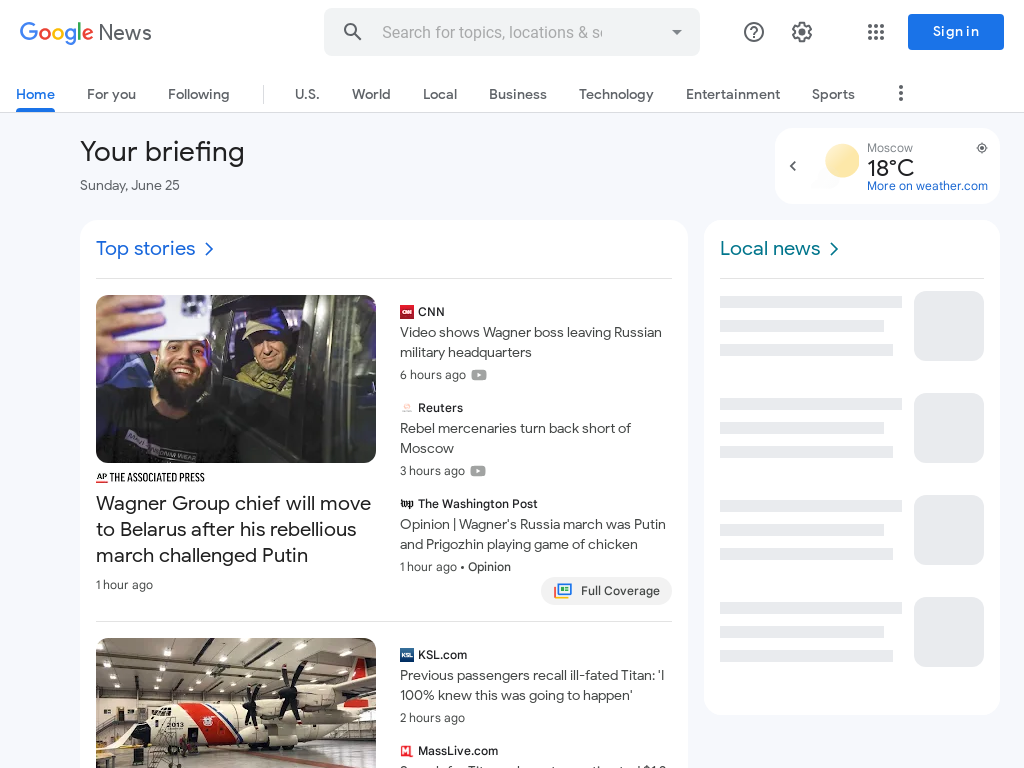
Task: Click the MassLive.com source icon
Action: click(x=407, y=751)
